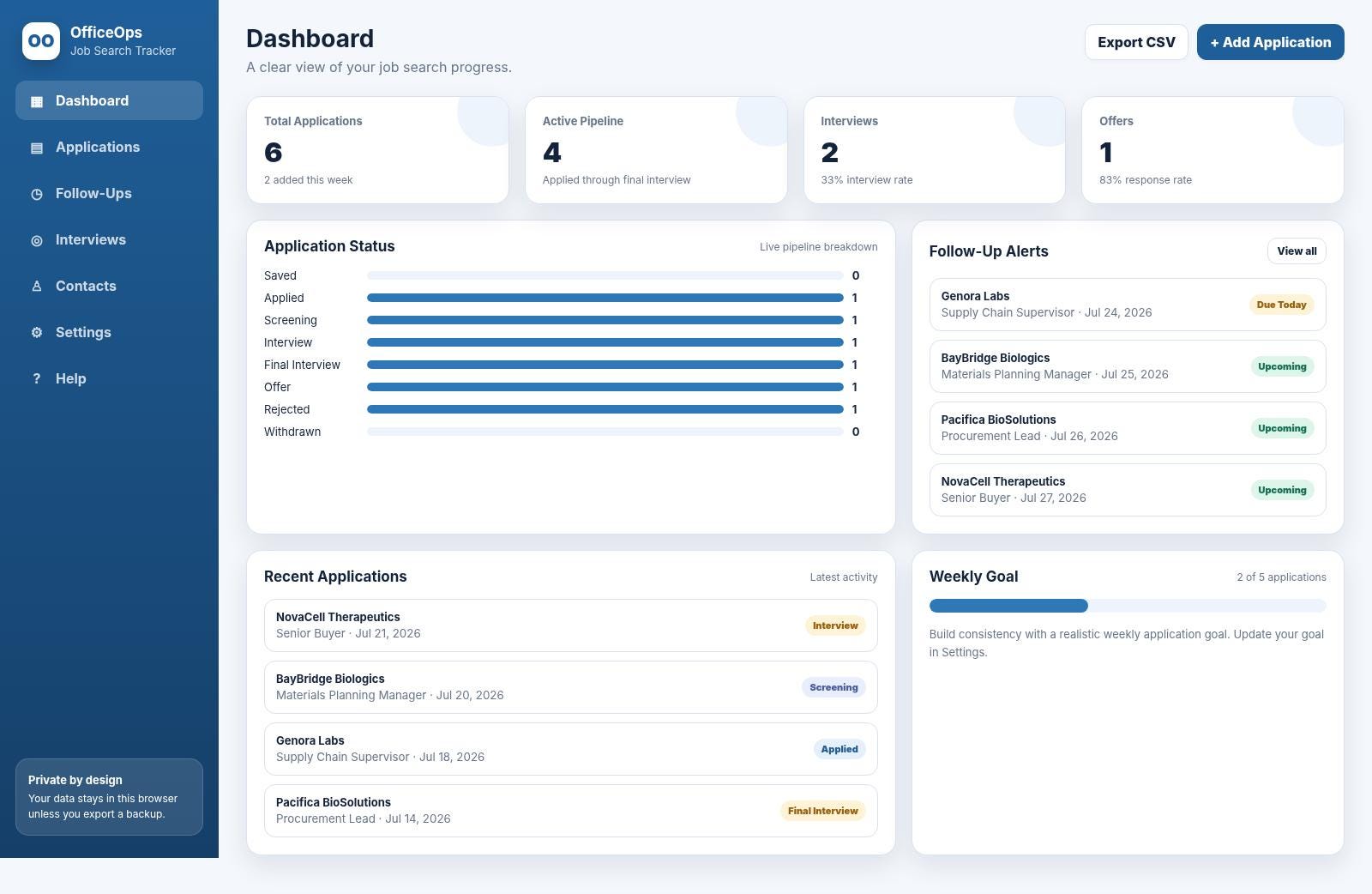Click Upcoming badge for Pacifica BioSolutions alert
Image resolution: width=1372 pixels, height=894 pixels.
(1282, 428)
